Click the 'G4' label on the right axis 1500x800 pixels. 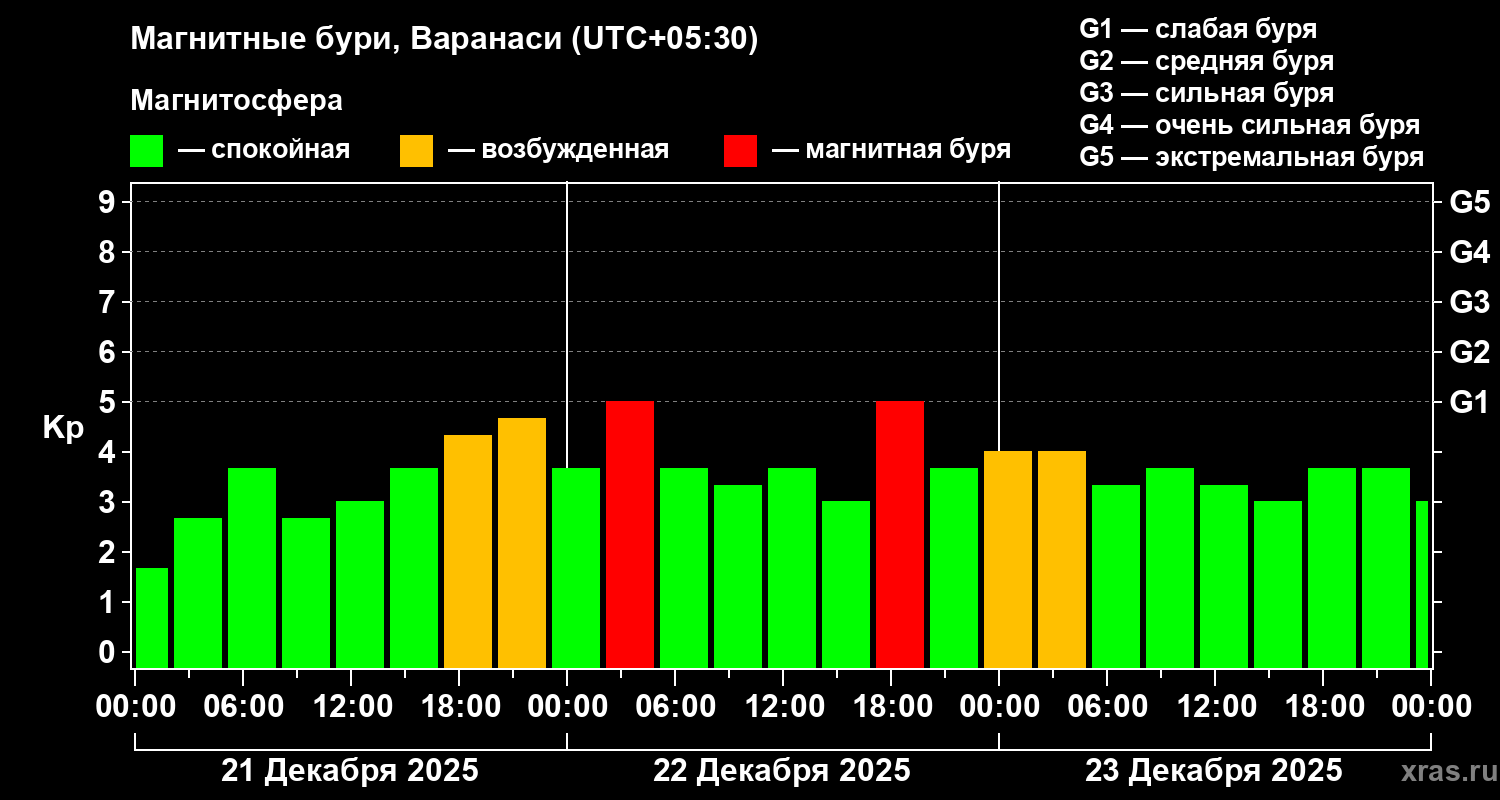tap(1469, 252)
